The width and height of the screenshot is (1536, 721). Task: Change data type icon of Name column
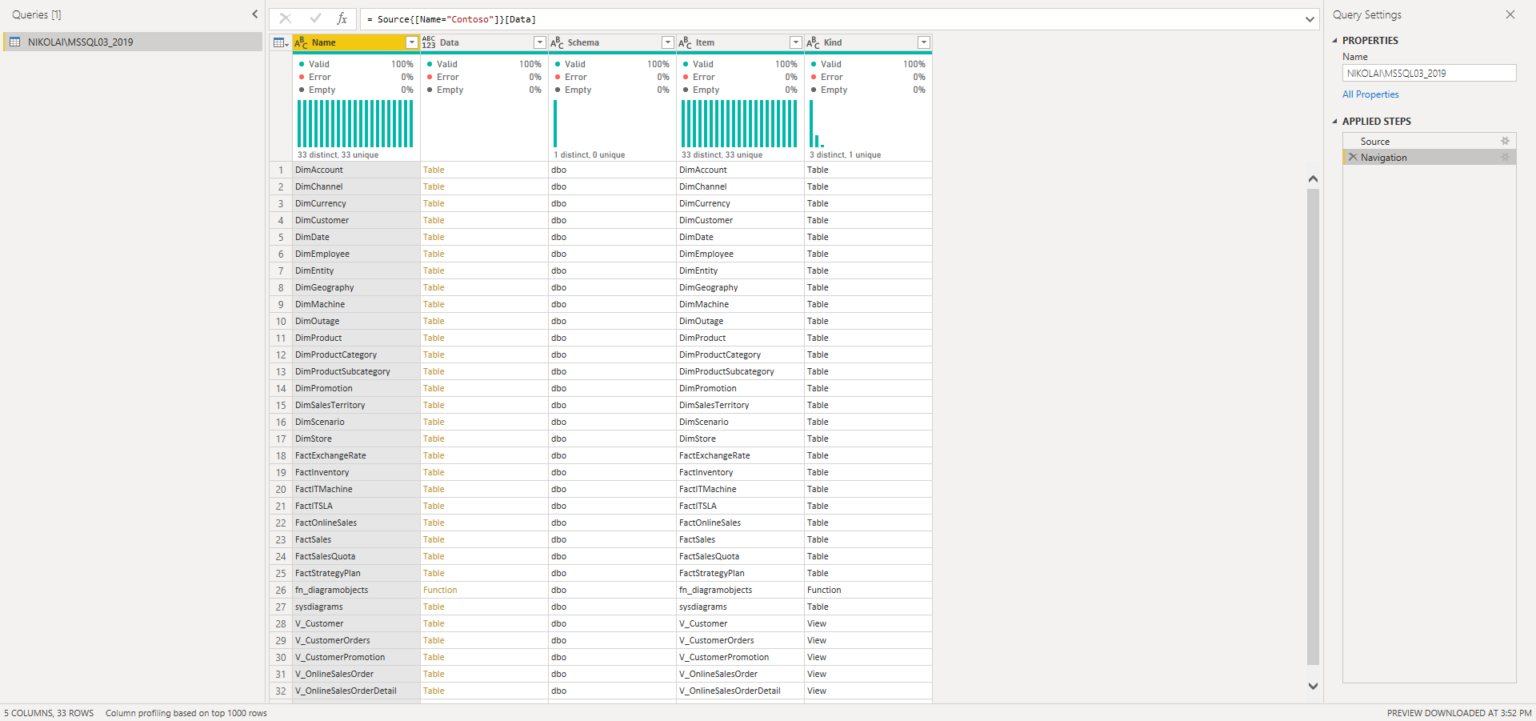[x=301, y=43]
